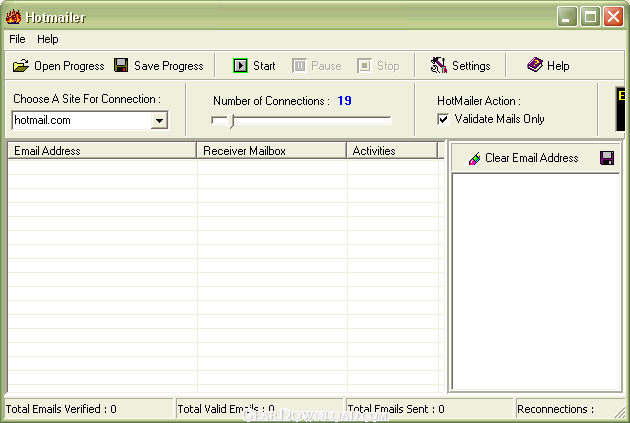Image resolution: width=630 pixels, height=423 pixels.
Task: Click the Number of Connections slider thumb
Action: (231, 121)
